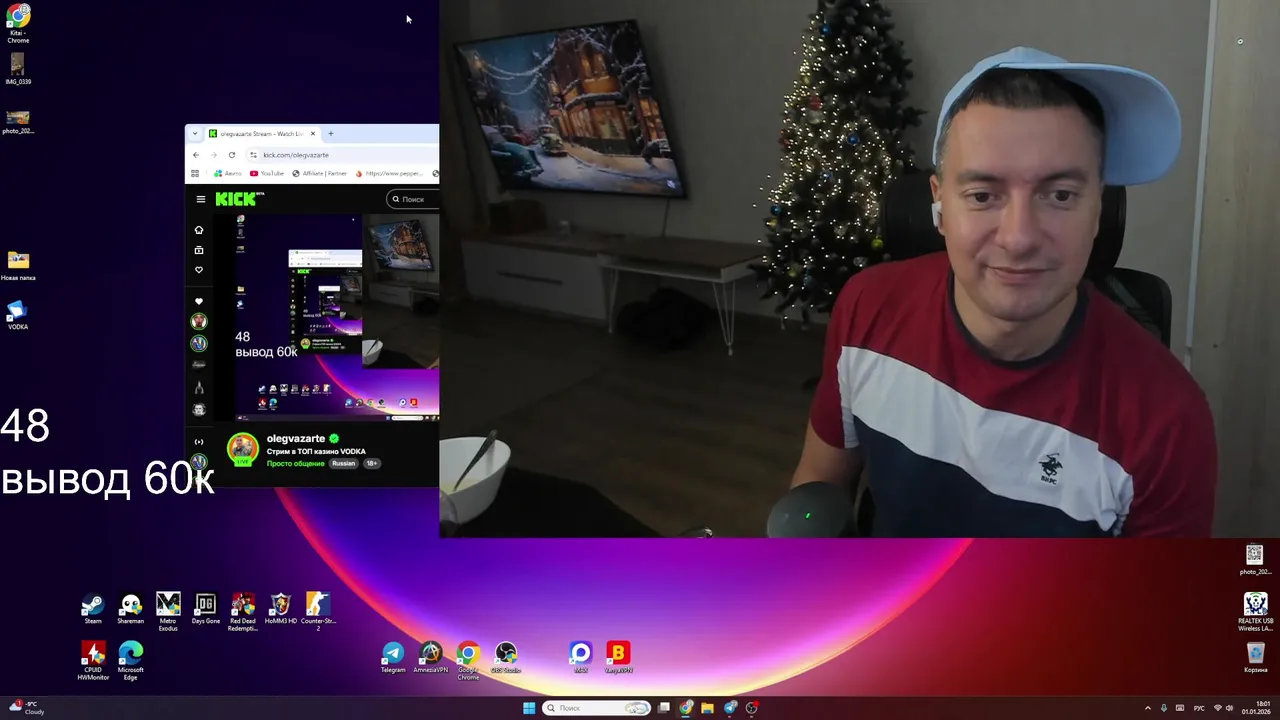
Task: Select Kitai - Chrome desktop shortcut
Action: (18, 24)
